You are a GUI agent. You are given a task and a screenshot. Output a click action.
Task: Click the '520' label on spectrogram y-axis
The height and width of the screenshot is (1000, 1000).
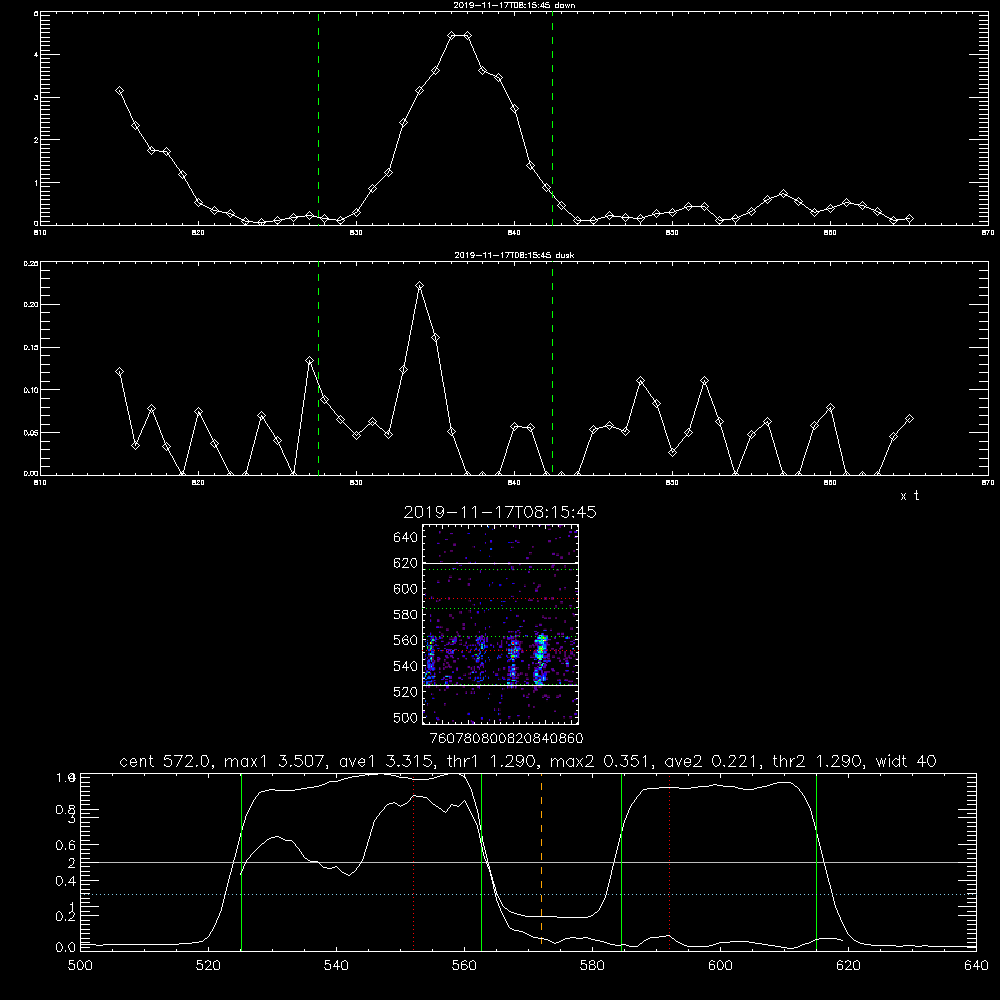point(406,692)
